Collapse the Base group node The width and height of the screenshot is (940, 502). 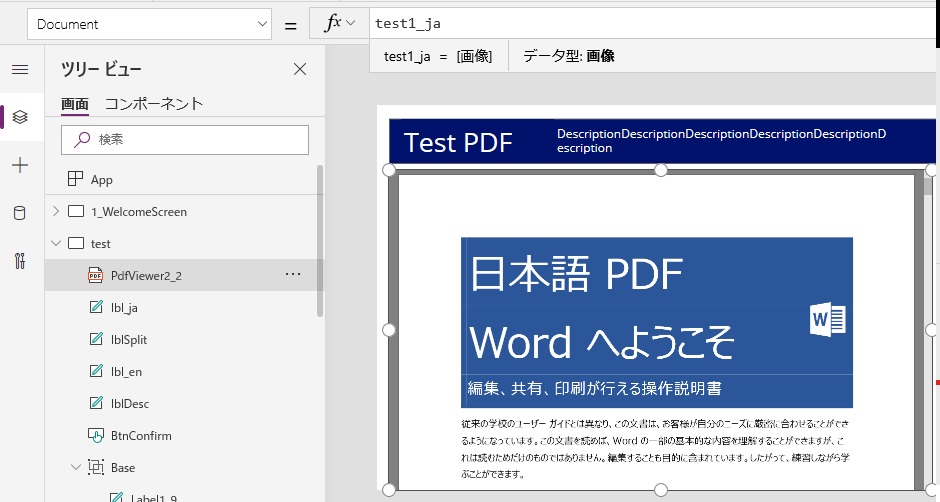76,467
